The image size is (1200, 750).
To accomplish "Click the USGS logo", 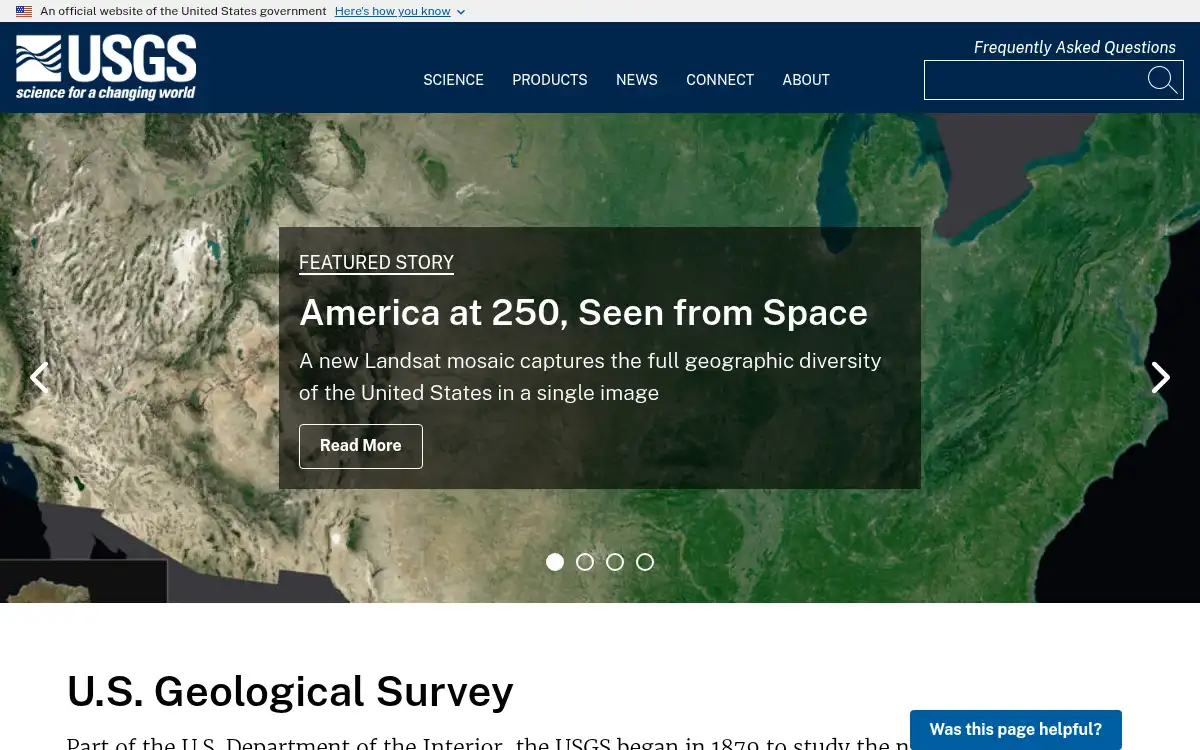I will (106, 68).
